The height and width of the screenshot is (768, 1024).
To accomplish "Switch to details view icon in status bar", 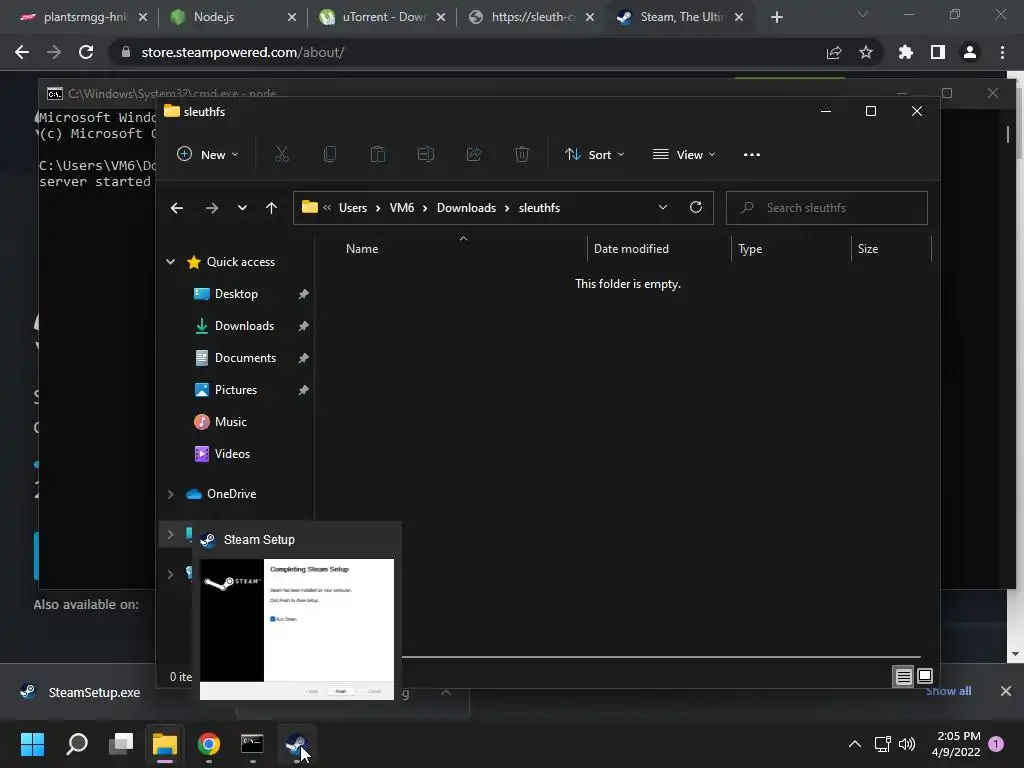I will (x=903, y=676).
